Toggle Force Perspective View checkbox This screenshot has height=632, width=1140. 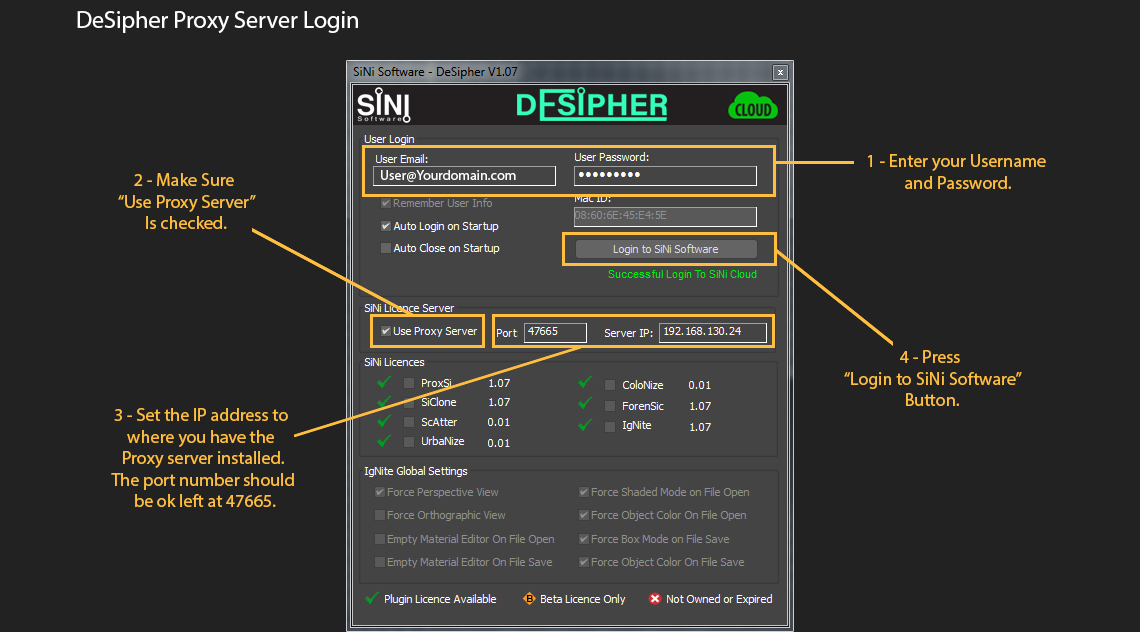pos(380,492)
